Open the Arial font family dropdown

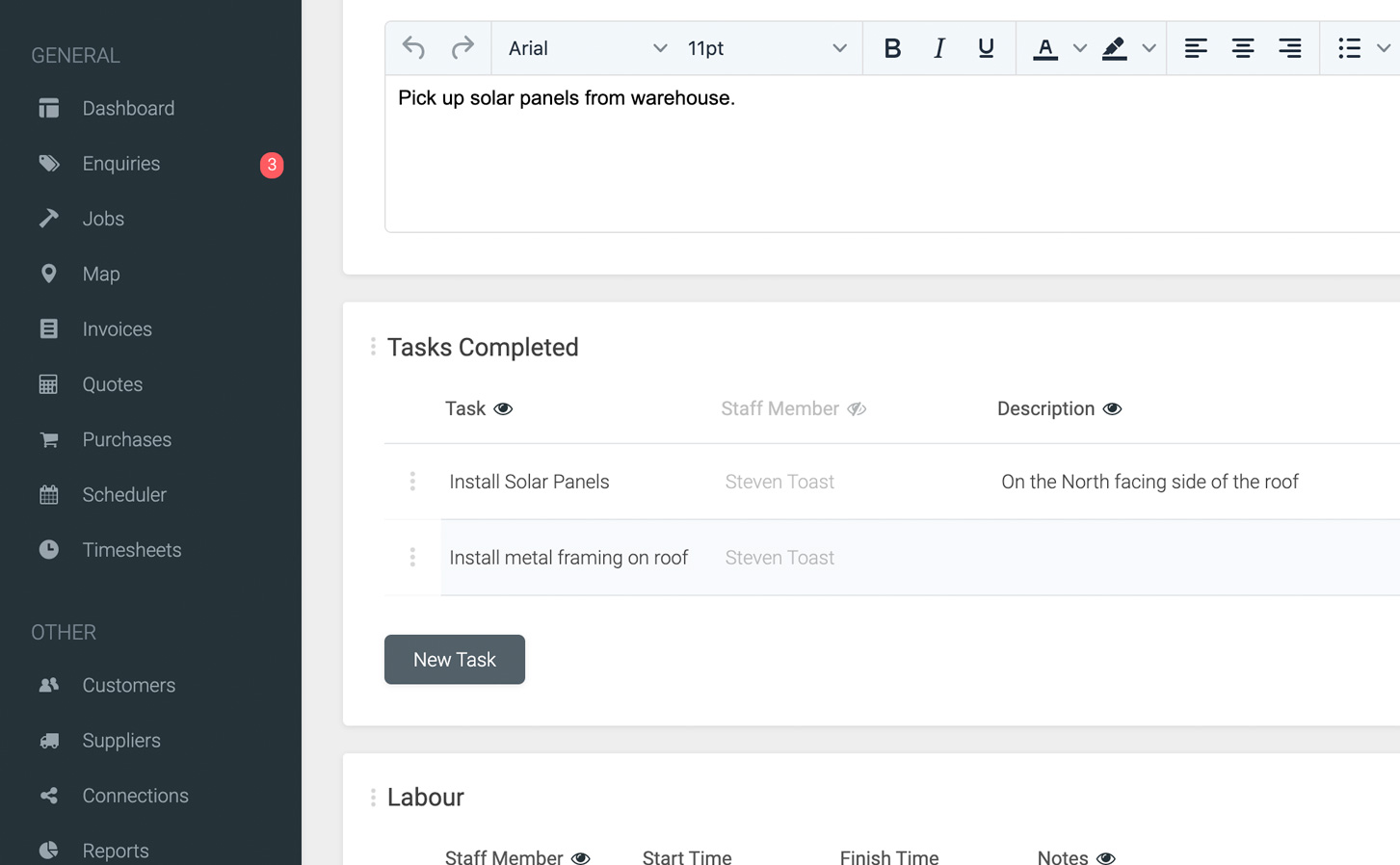588,48
